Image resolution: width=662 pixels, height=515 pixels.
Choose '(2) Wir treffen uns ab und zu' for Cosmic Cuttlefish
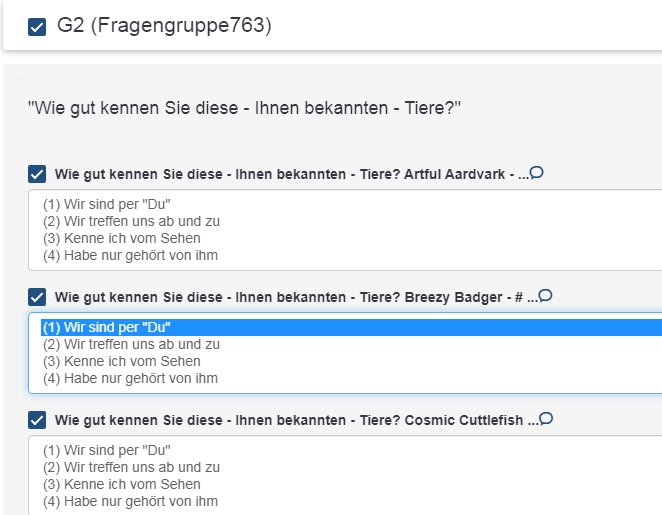131,467
